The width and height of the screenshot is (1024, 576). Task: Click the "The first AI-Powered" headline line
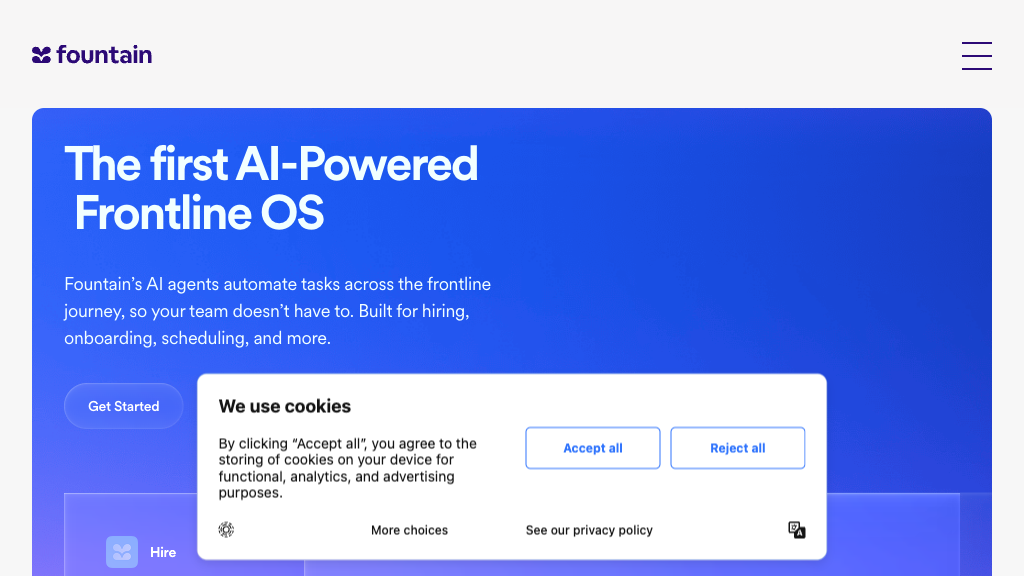[271, 164]
